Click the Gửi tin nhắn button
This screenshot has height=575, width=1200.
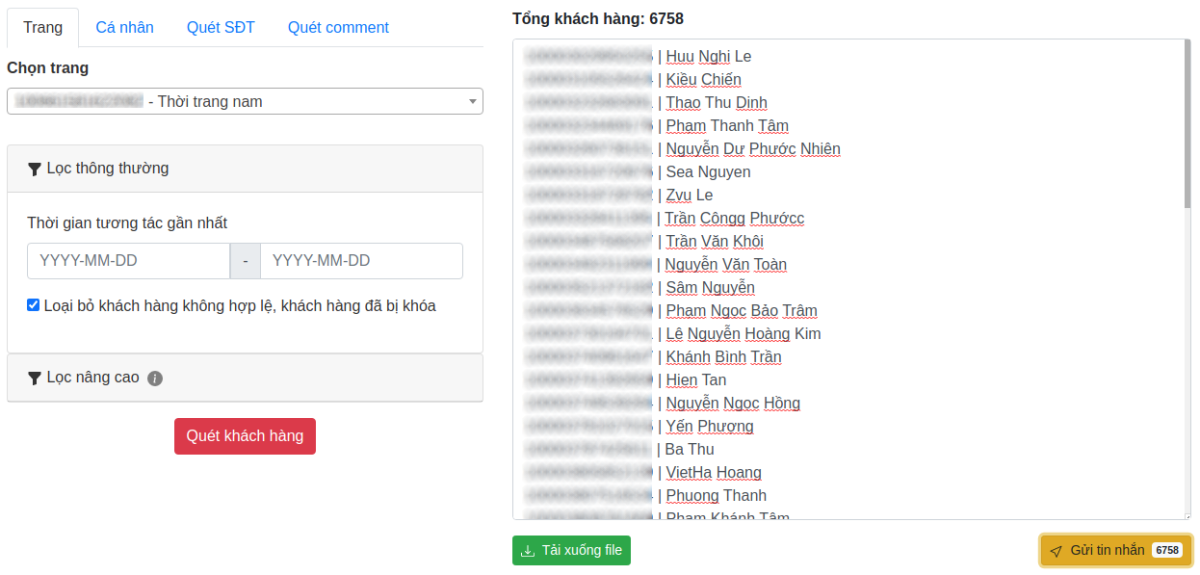click(1115, 550)
